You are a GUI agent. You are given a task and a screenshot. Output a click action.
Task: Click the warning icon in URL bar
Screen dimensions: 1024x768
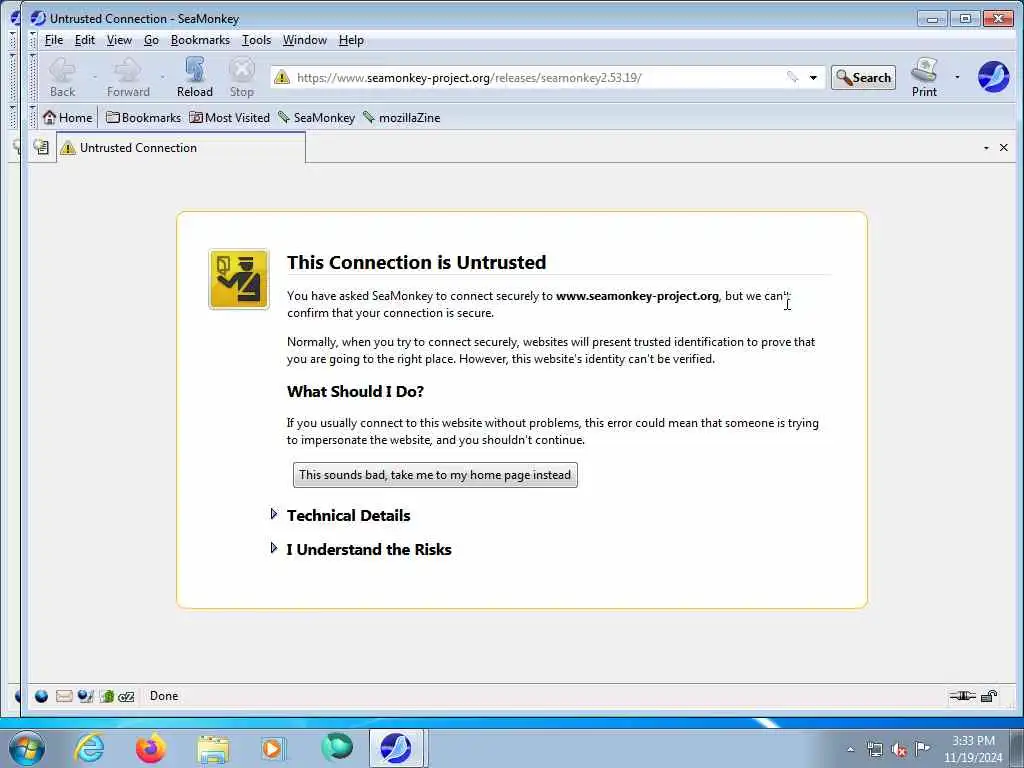(x=282, y=78)
